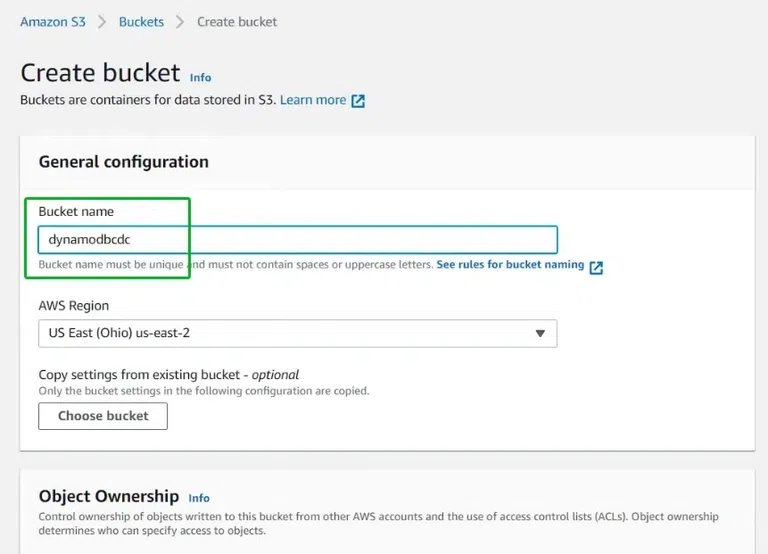This screenshot has height=554, width=768.
Task: Click the breadcrumb chevron after Buckets
Action: click(x=180, y=21)
